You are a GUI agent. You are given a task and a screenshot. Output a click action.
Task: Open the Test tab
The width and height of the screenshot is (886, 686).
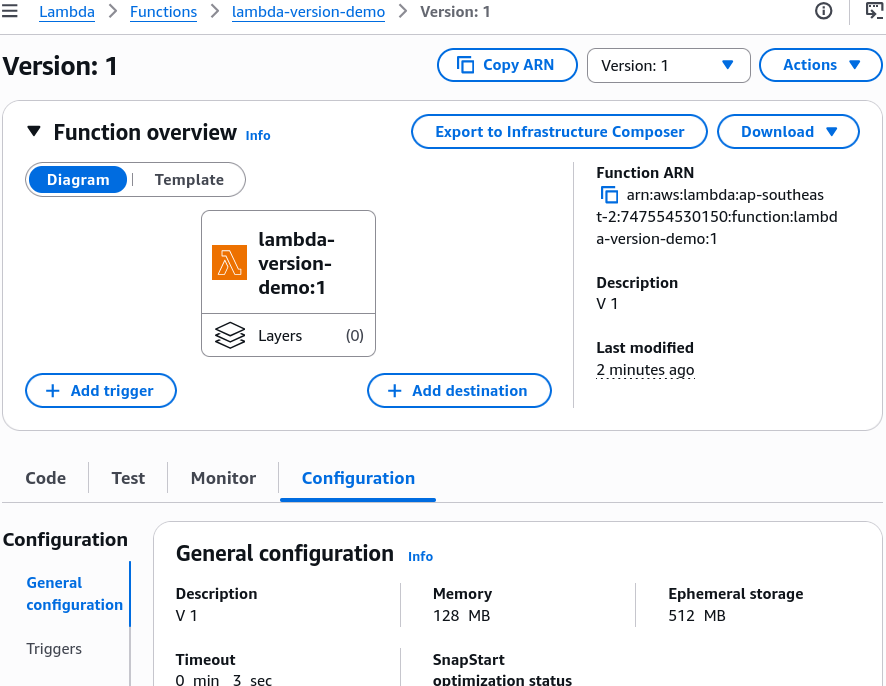click(x=128, y=478)
